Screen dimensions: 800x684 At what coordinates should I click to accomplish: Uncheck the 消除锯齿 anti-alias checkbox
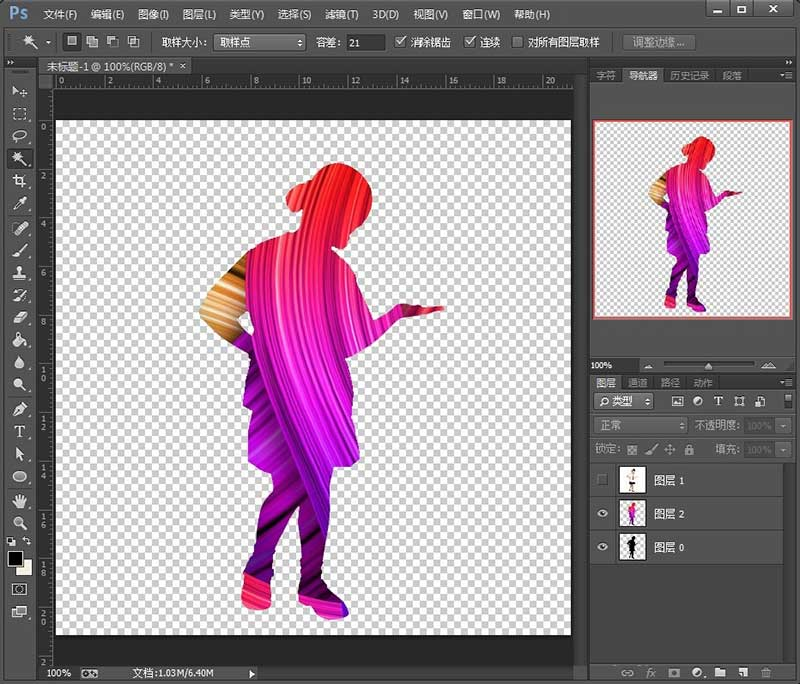401,42
